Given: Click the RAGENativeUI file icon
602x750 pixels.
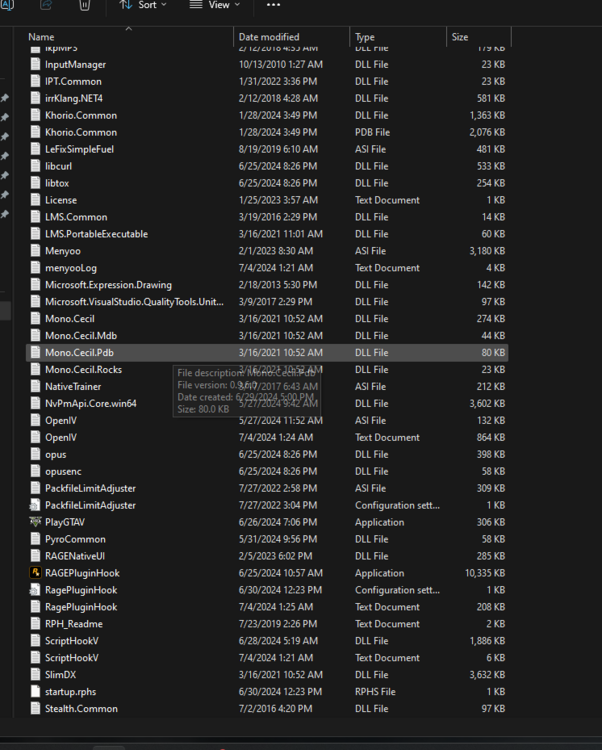Looking at the screenshot, I should [x=35, y=556].
